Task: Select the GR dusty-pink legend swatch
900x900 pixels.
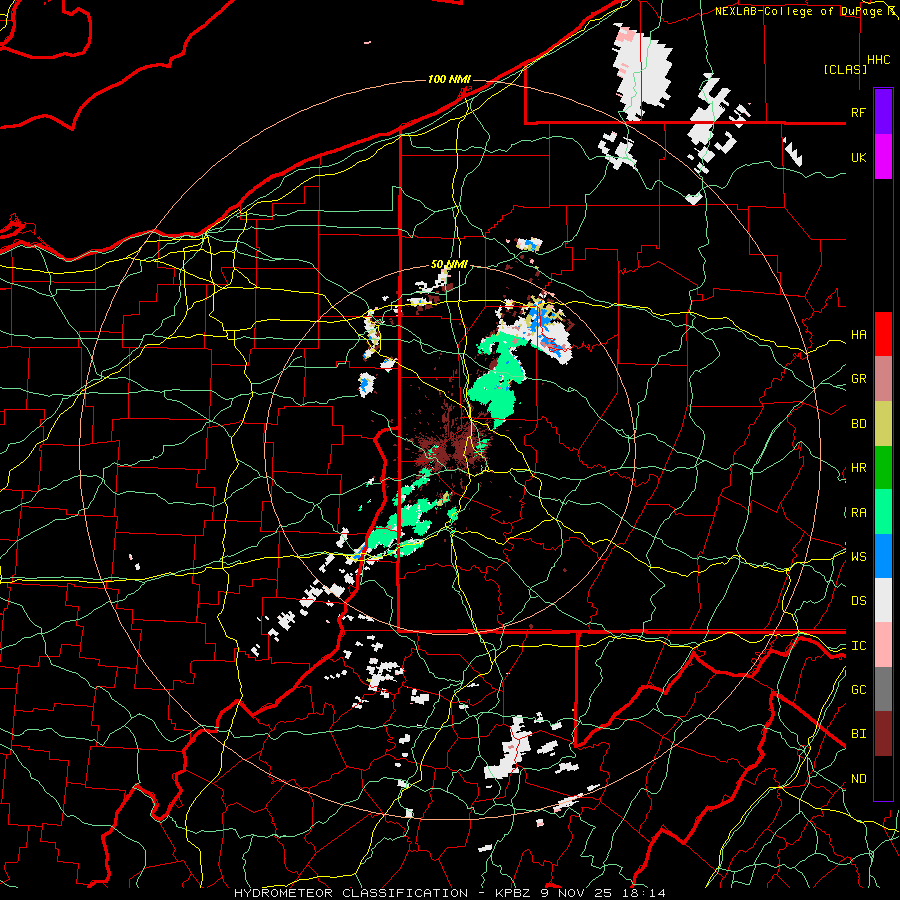Action: [883, 379]
